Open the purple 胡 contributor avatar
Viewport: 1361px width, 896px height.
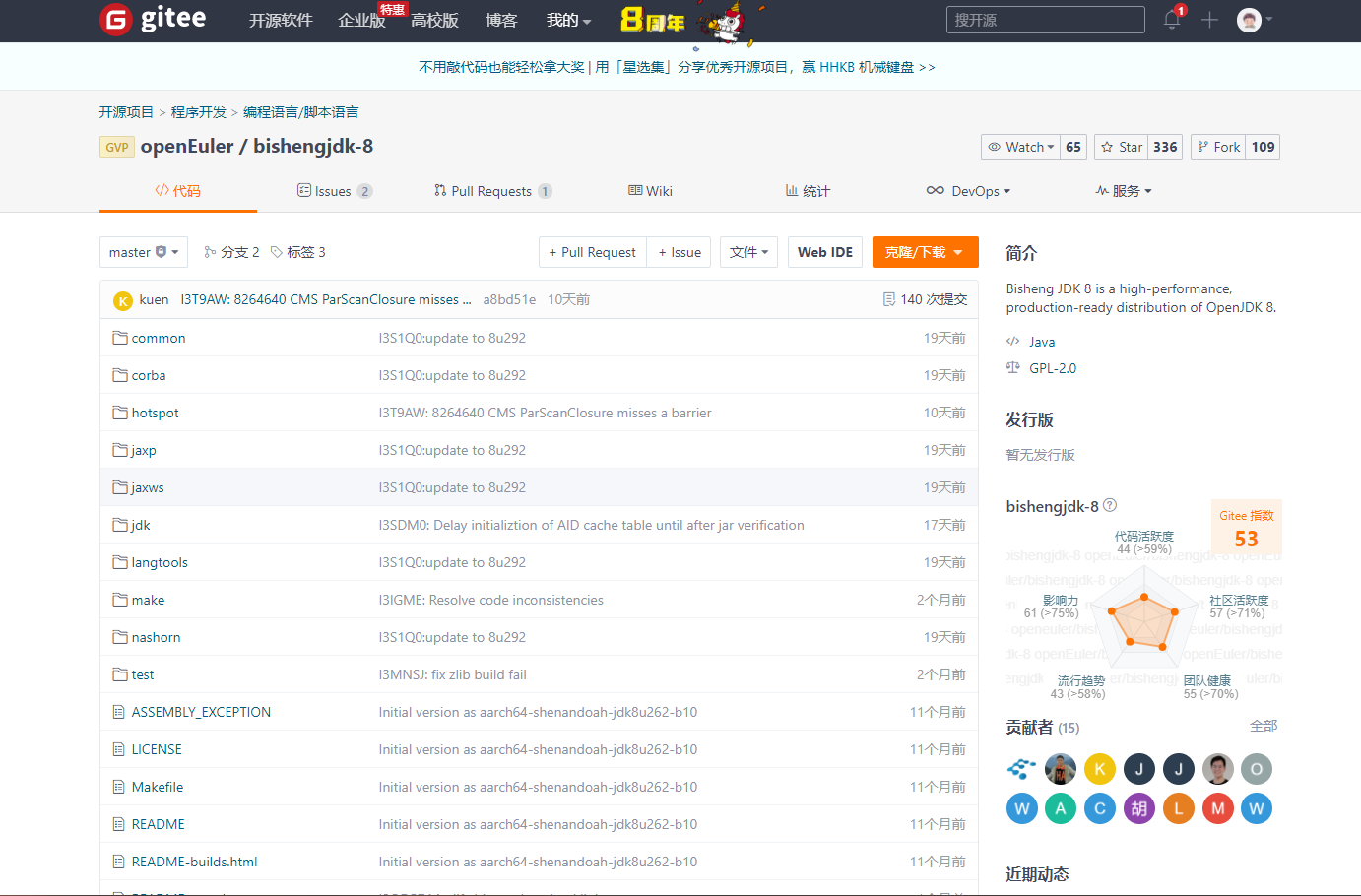coord(1139,808)
